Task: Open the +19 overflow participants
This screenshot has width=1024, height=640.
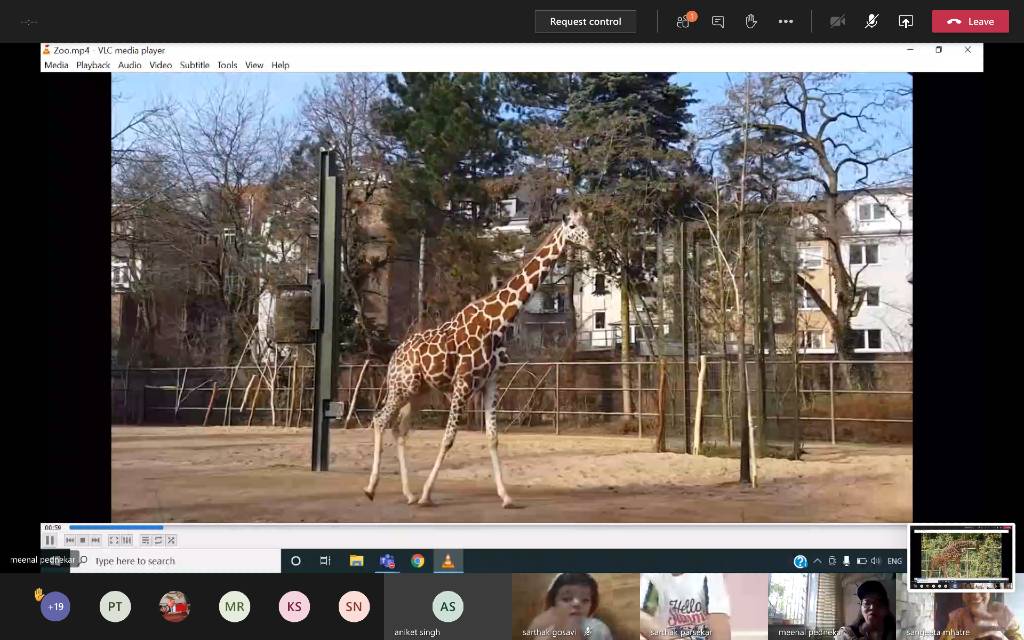Action: click(55, 607)
